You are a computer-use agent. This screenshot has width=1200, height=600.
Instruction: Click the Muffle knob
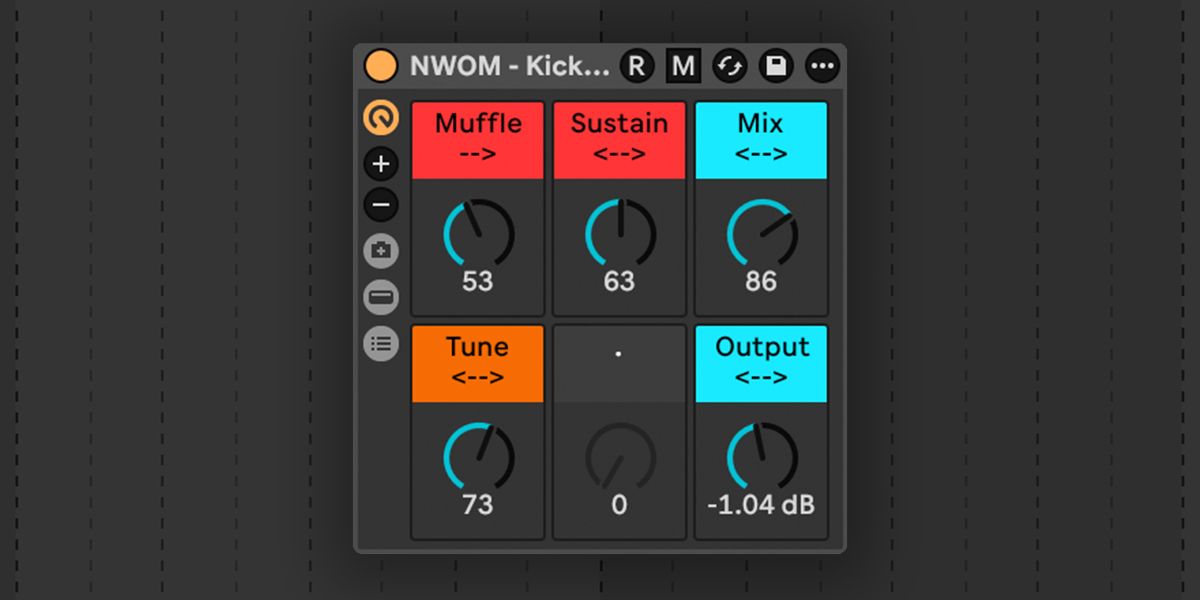click(478, 232)
